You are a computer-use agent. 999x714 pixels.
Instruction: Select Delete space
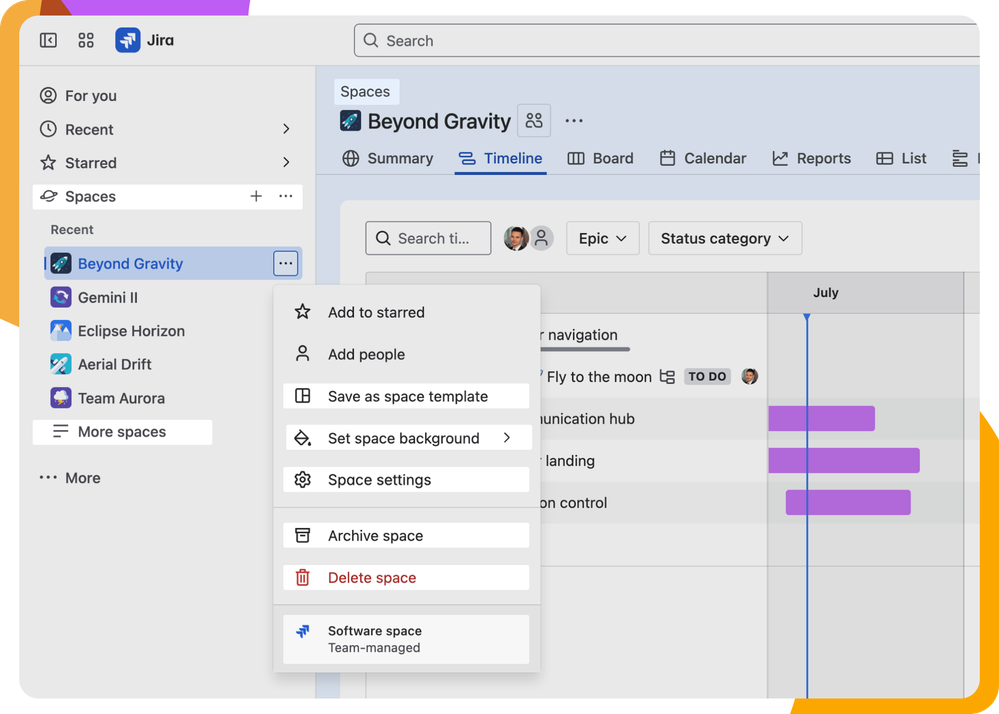[x=406, y=578]
